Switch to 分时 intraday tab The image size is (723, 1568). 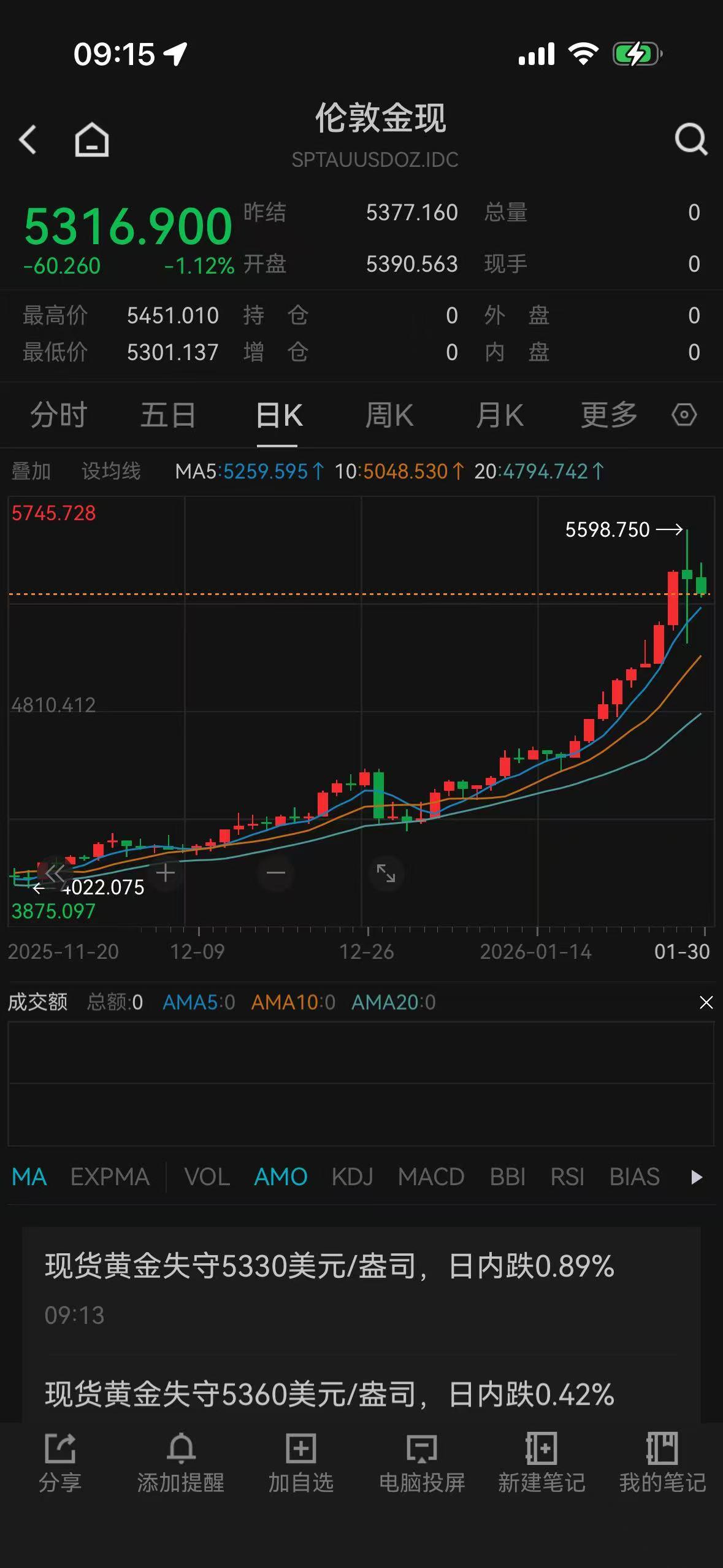point(58,415)
